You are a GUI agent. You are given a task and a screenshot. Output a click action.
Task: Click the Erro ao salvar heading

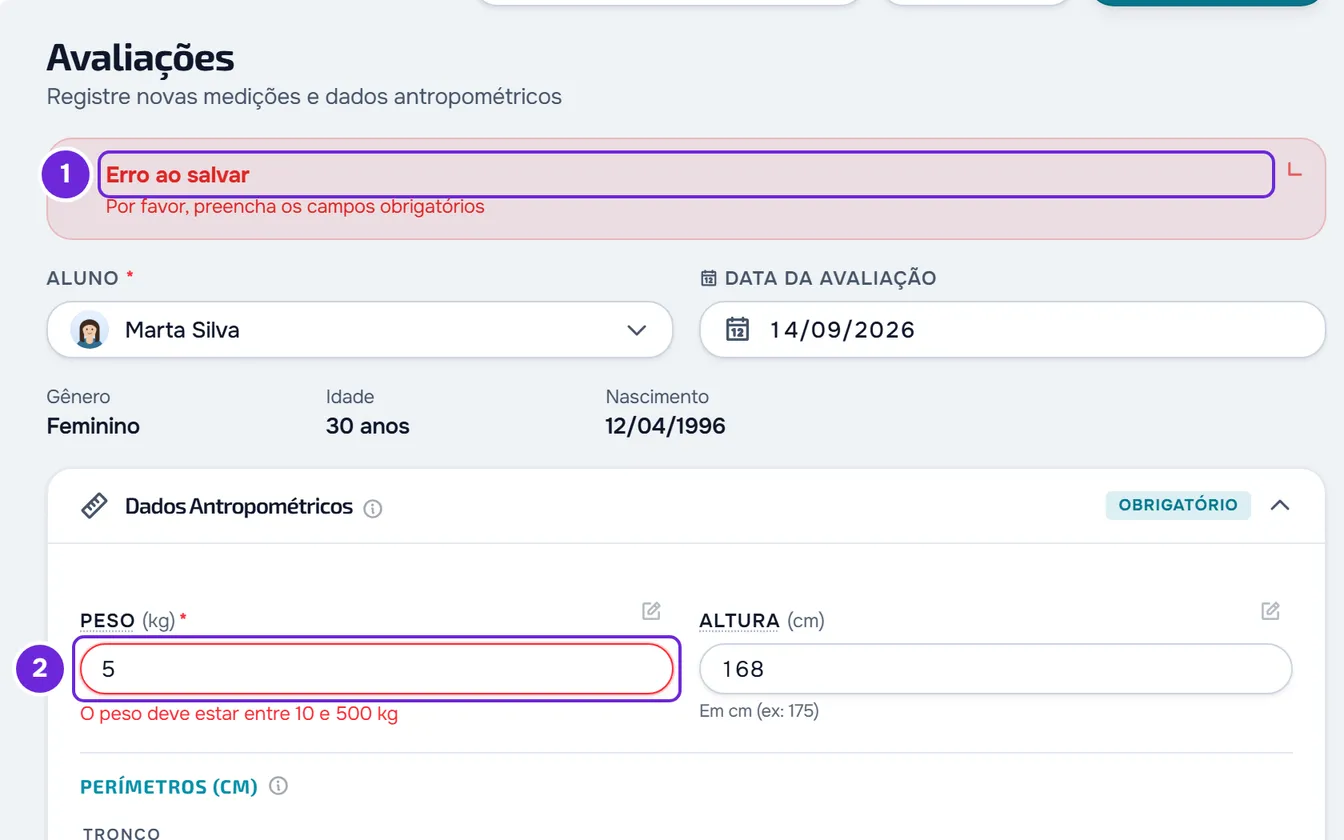pos(178,175)
